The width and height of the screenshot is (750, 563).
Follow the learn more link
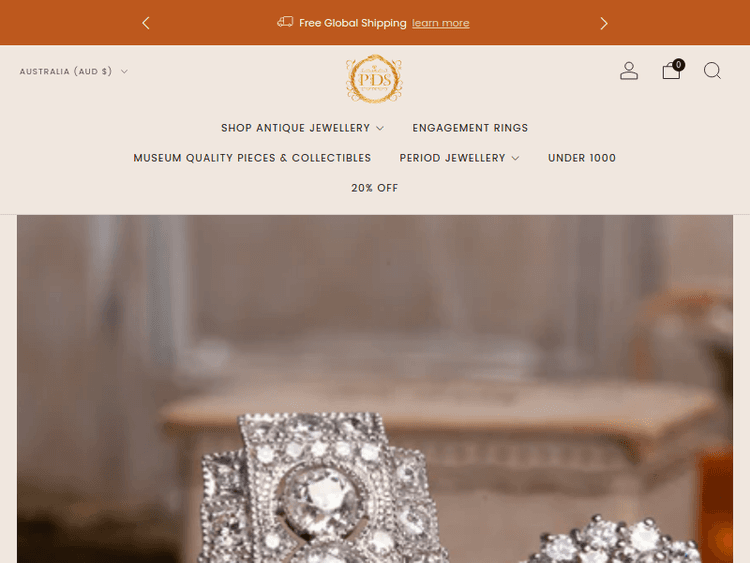tap(441, 23)
